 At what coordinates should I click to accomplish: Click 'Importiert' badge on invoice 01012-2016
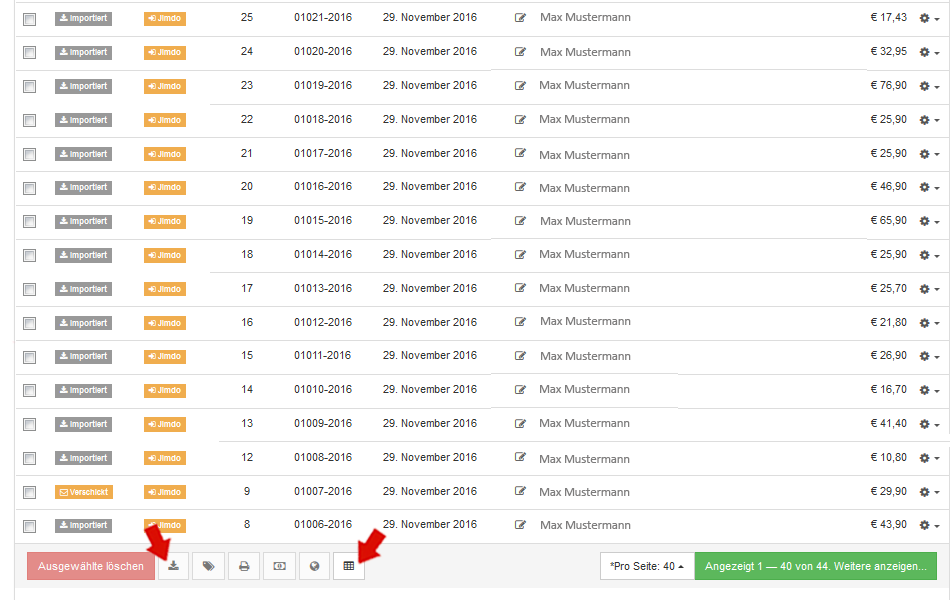pyautogui.click(x=83, y=323)
